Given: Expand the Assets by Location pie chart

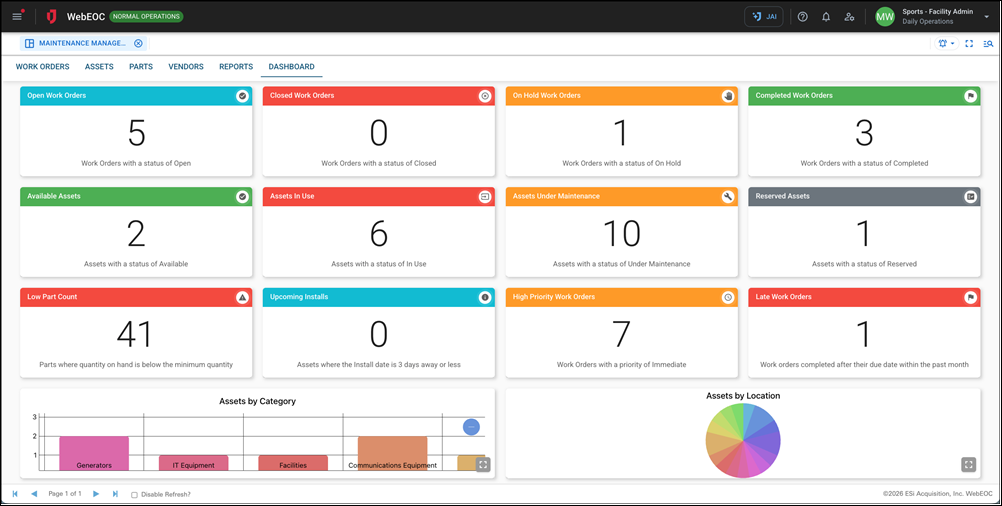Looking at the screenshot, I should point(968,465).
